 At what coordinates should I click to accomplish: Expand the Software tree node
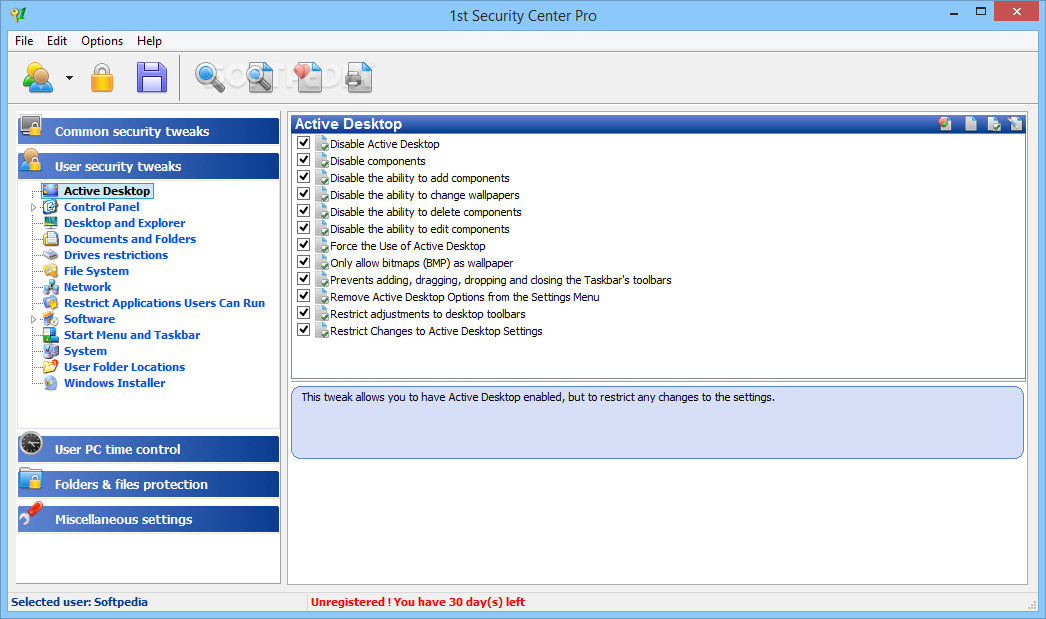(33, 320)
